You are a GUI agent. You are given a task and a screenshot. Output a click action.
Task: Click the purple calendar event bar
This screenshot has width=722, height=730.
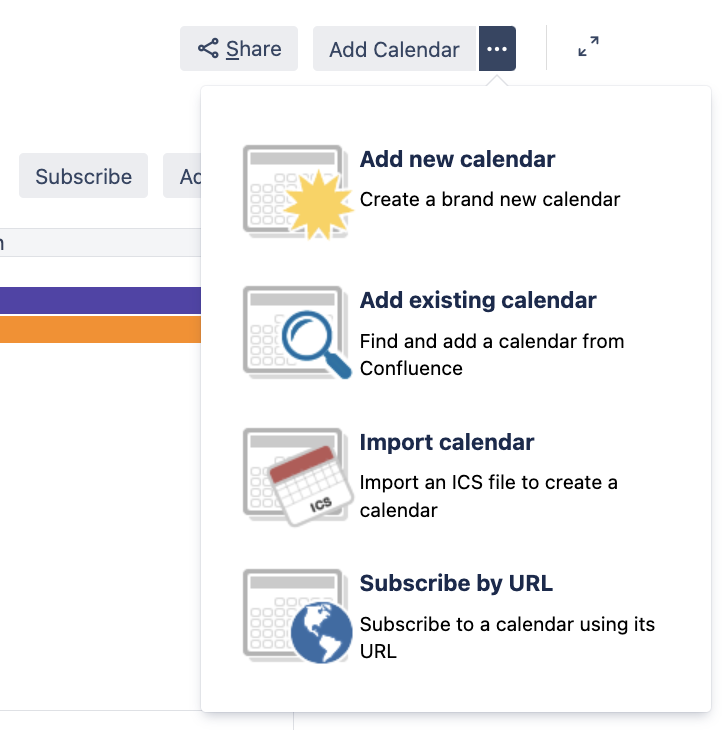[100, 300]
